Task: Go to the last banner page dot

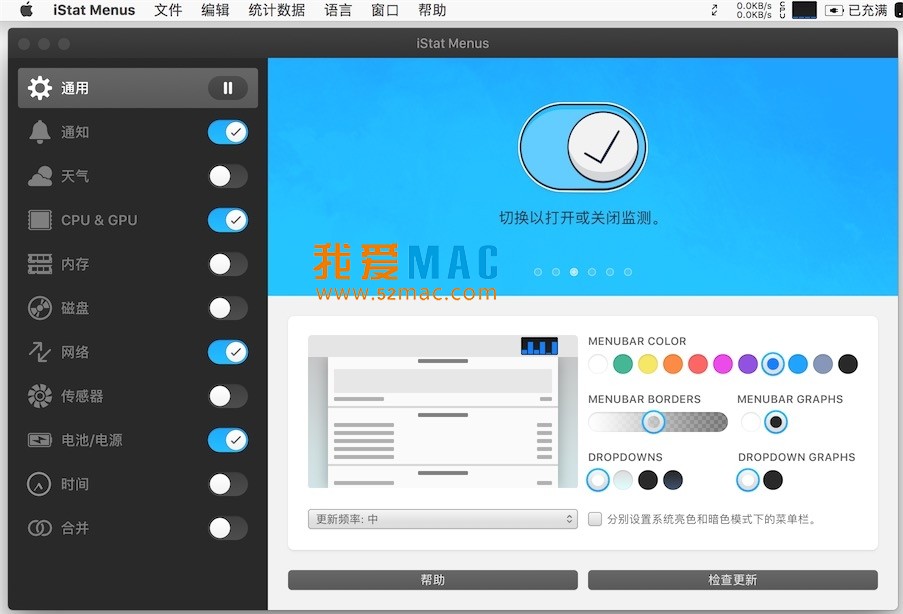Action: pos(628,272)
